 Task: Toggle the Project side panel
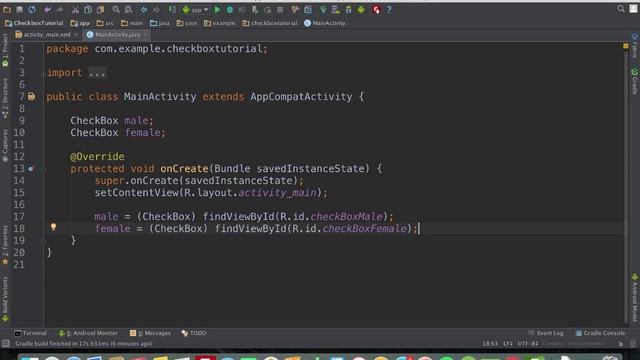click(5, 50)
